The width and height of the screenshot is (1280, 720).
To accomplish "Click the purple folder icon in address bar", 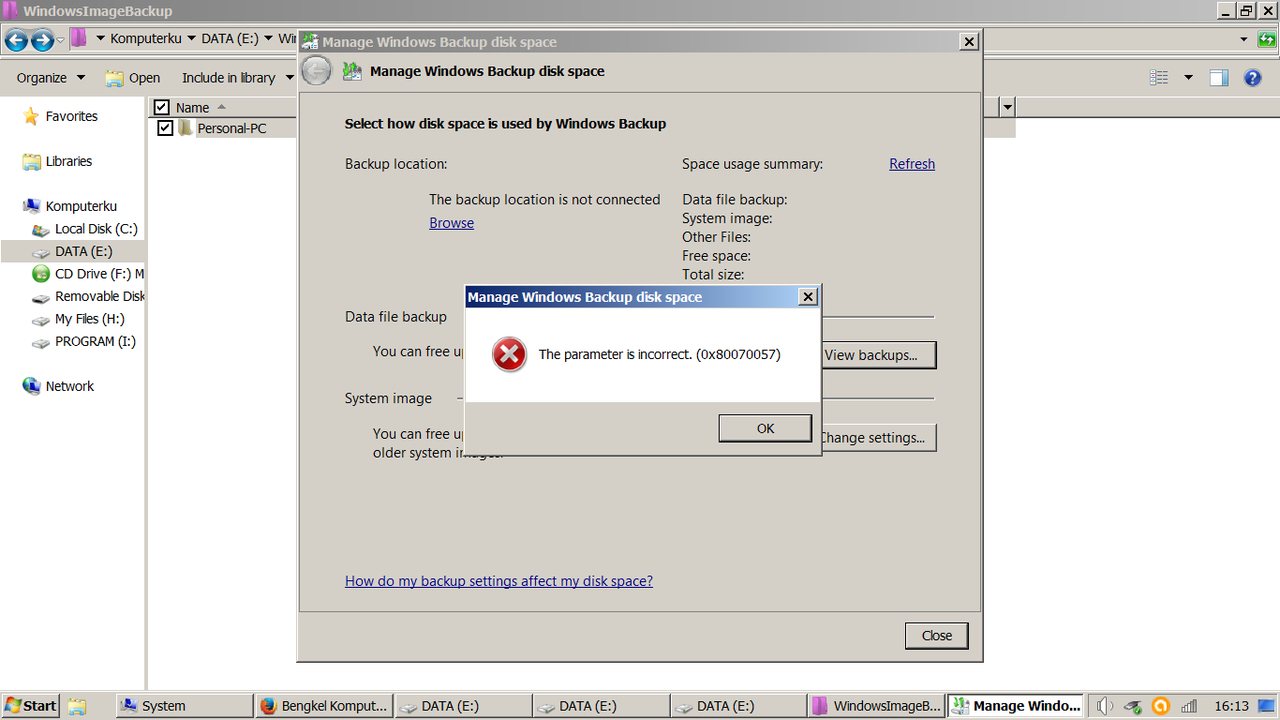I will click(x=79, y=39).
